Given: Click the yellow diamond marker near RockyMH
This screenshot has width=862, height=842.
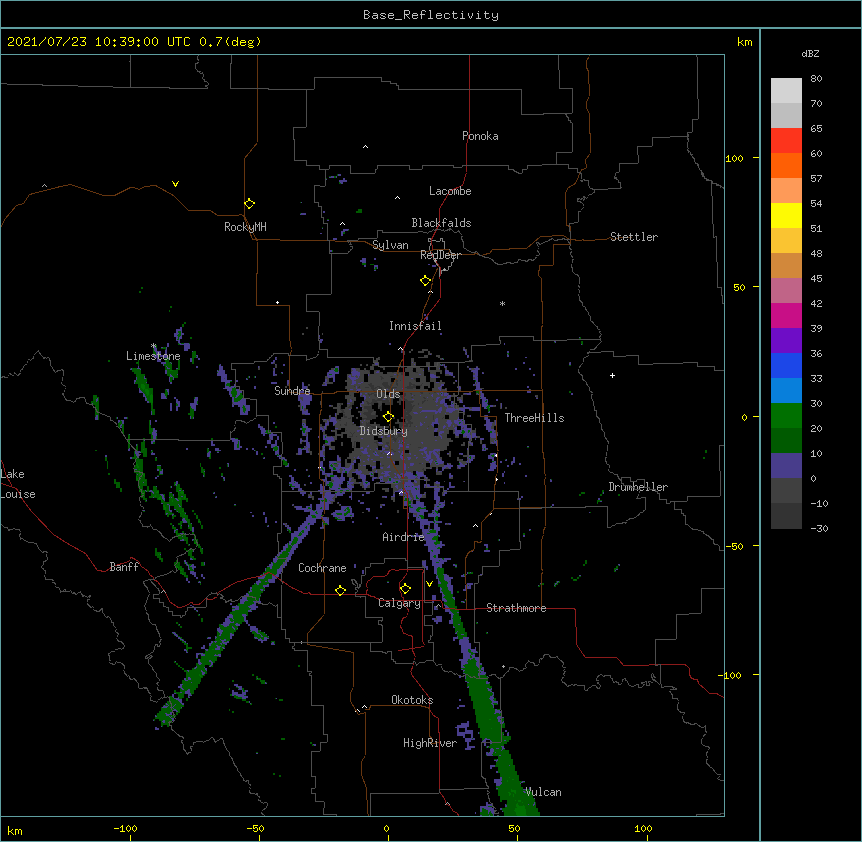Looking at the screenshot, I should pyautogui.click(x=249, y=204).
